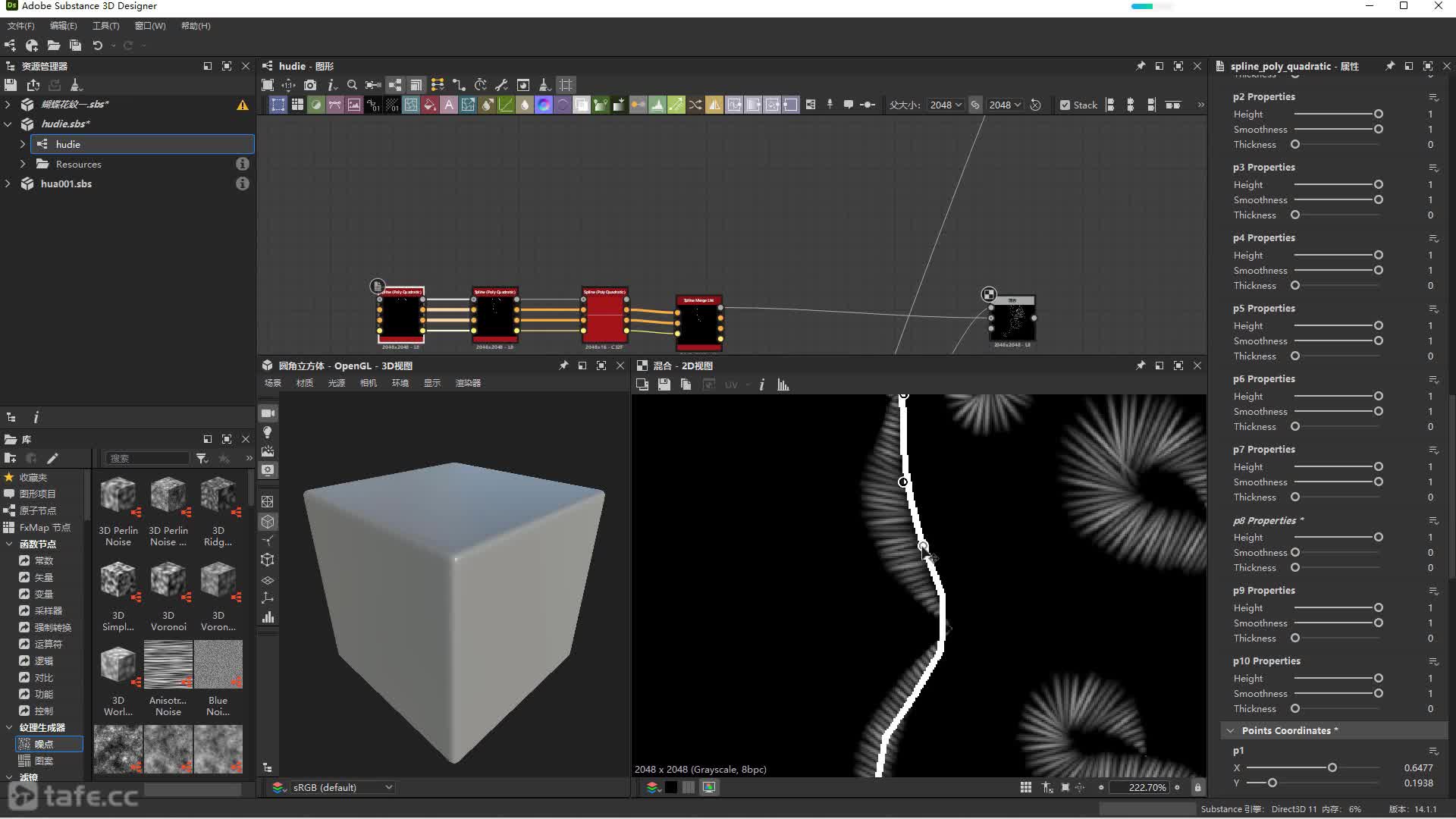Add a Bitmap node from node toolbar
The height and width of the screenshot is (819, 1456).
[354, 105]
